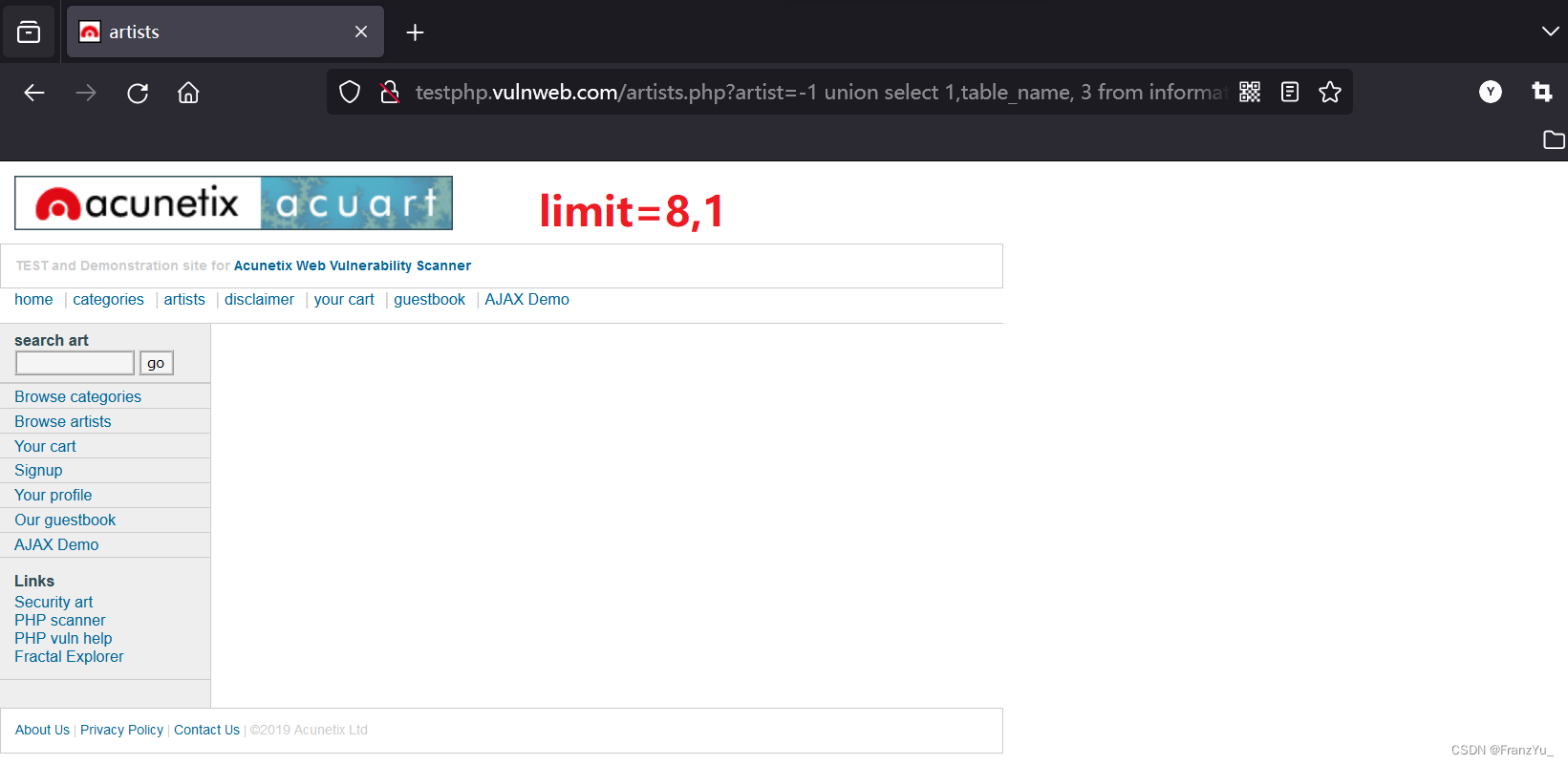Open the QR code icon in address bar
The image size is (1568, 765).
(1250, 92)
